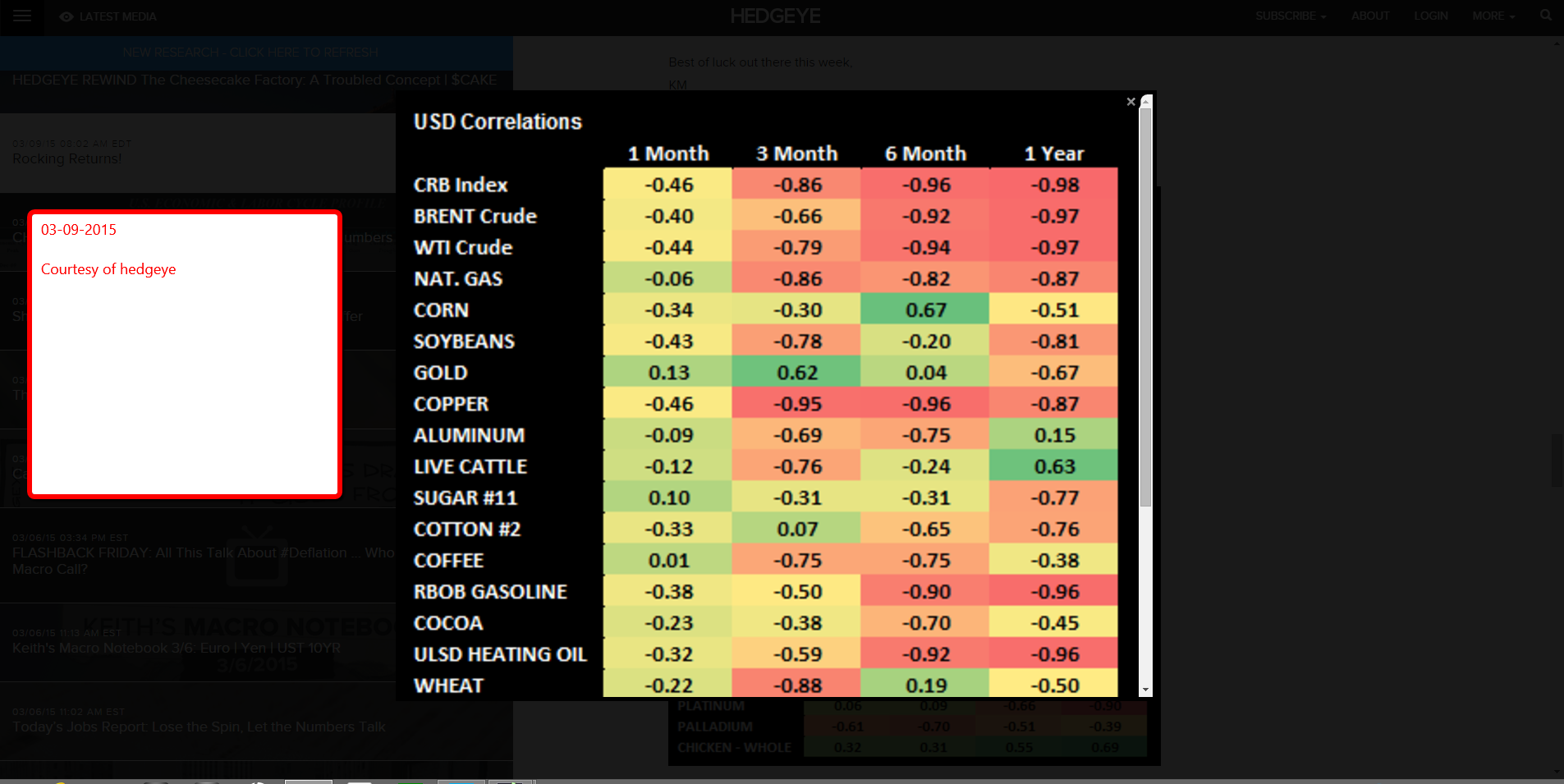Expand the Subscribe dropdown
Viewport: 1564px width, 784px height.
tap(1291, 16)
